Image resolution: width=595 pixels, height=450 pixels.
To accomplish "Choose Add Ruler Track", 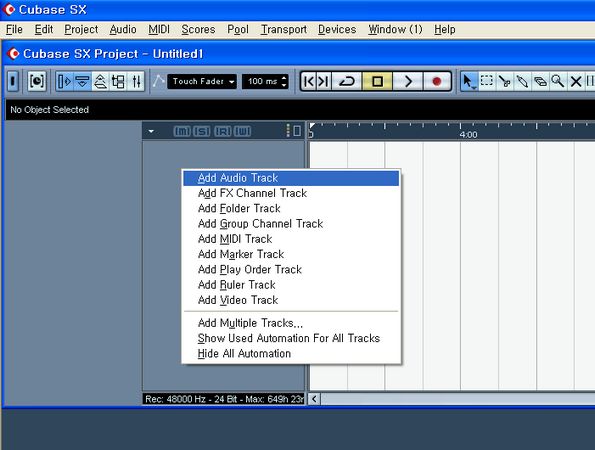I will pyautogui.click(x=291, y=285).
